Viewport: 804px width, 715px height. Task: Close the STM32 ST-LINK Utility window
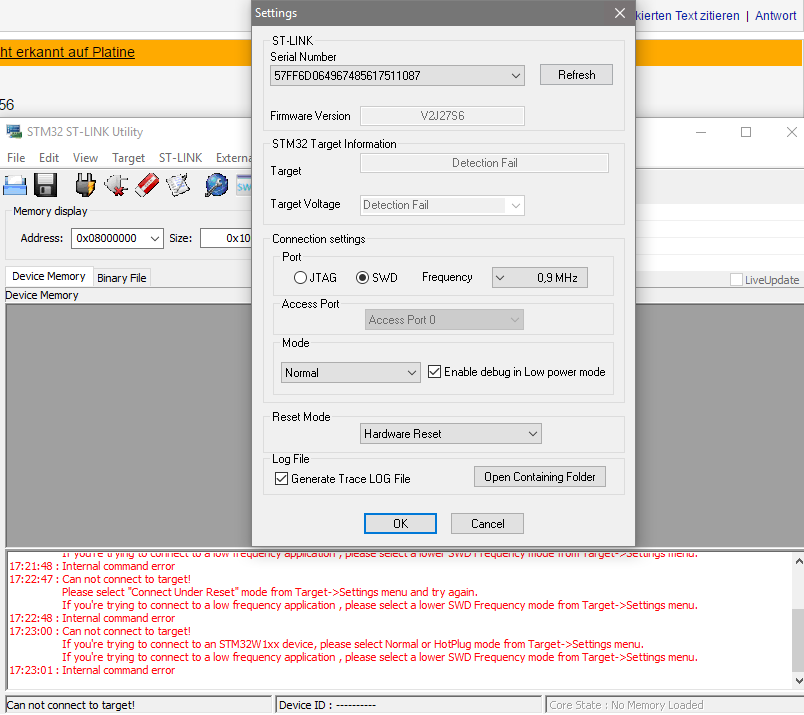click(792, 132)
